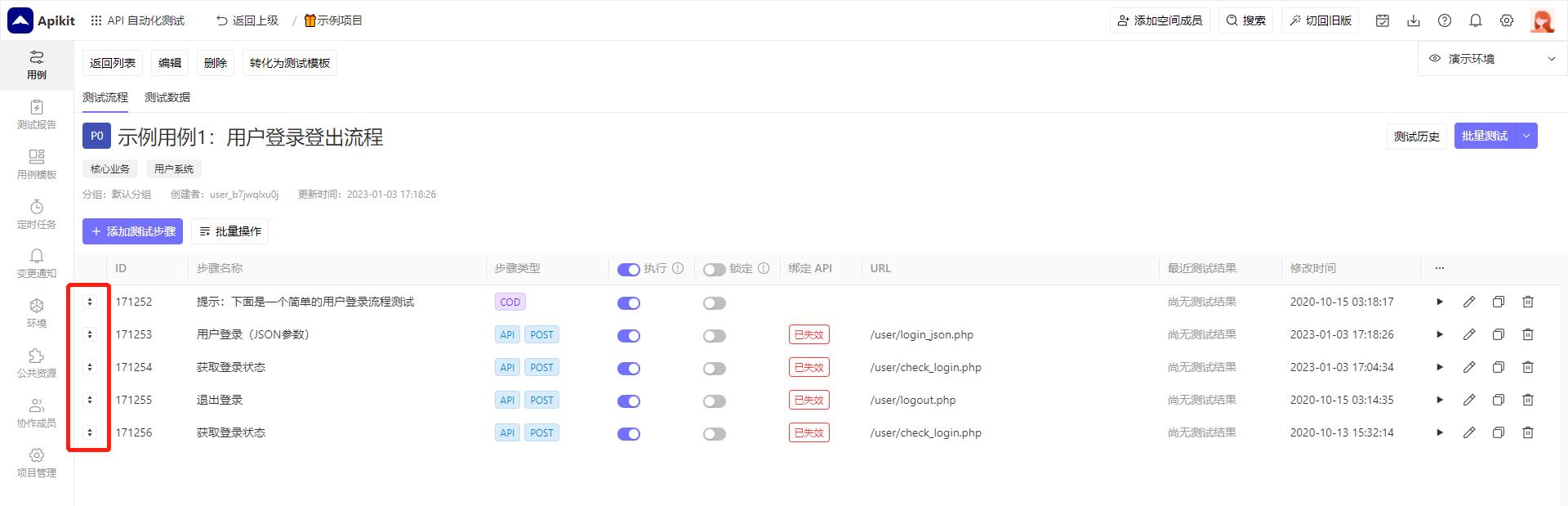Switch to 测试流程 tab
Screen dimensions: 1568x506
click(105, 97)
